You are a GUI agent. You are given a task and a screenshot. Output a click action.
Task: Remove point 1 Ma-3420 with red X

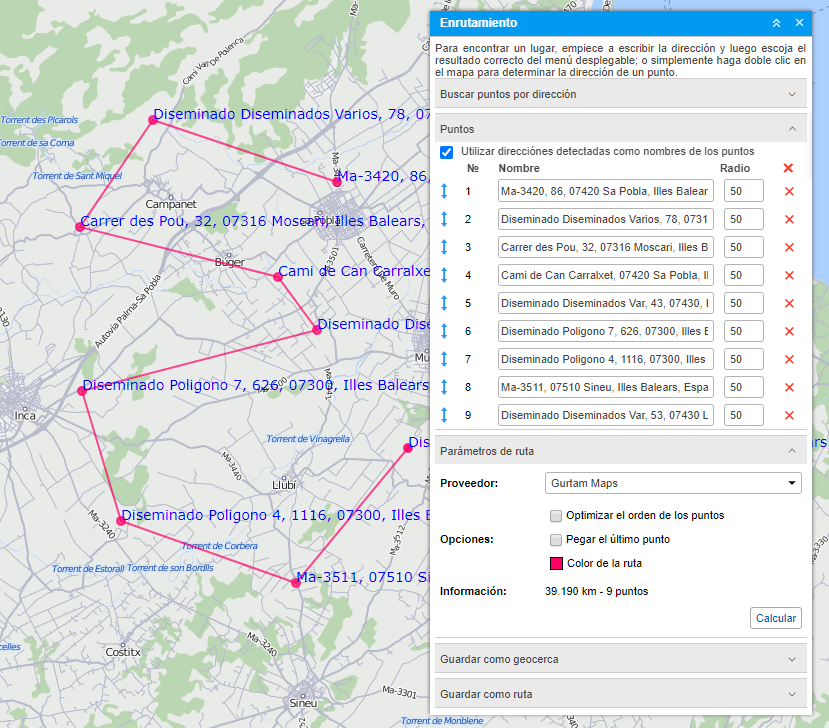click(x=789, y=191)
